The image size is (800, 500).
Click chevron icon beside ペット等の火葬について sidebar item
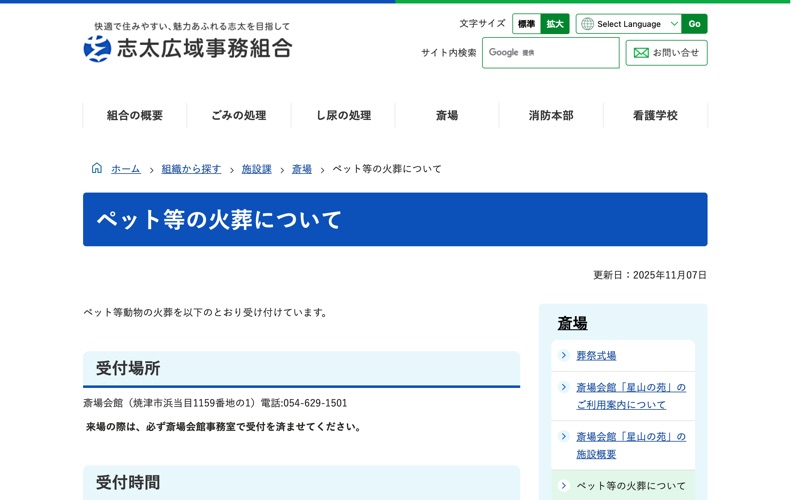click(x=564, y=485)
